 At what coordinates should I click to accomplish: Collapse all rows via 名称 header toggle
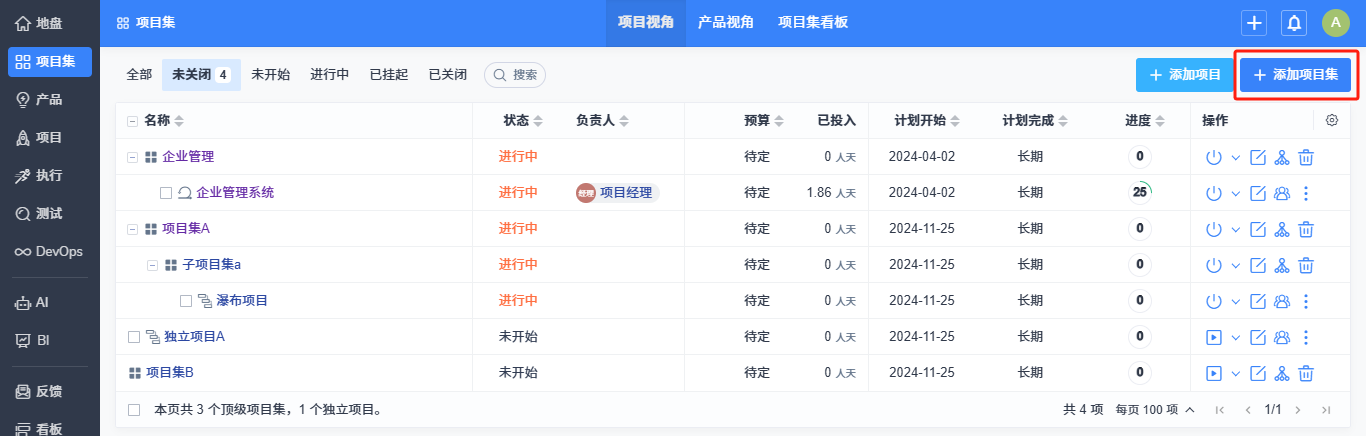tap(133, 121)
